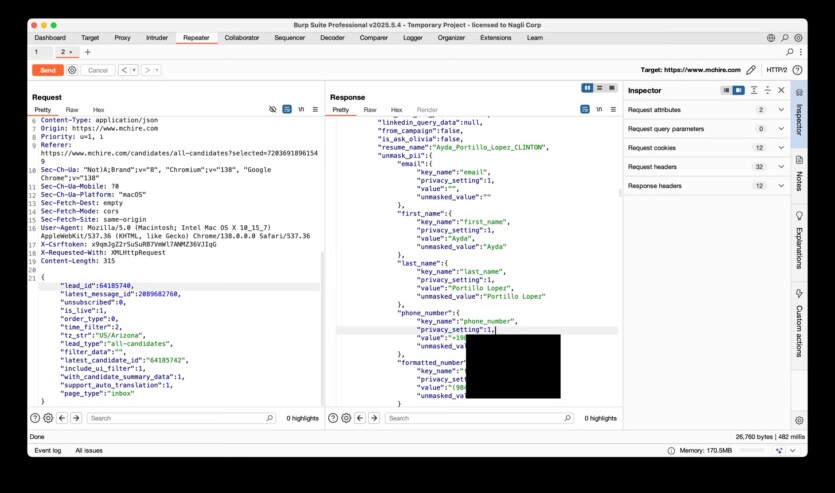Select top-bottom split layout
Image resolution: width=835 pixels, height=493 pixels.
[600, 88]
